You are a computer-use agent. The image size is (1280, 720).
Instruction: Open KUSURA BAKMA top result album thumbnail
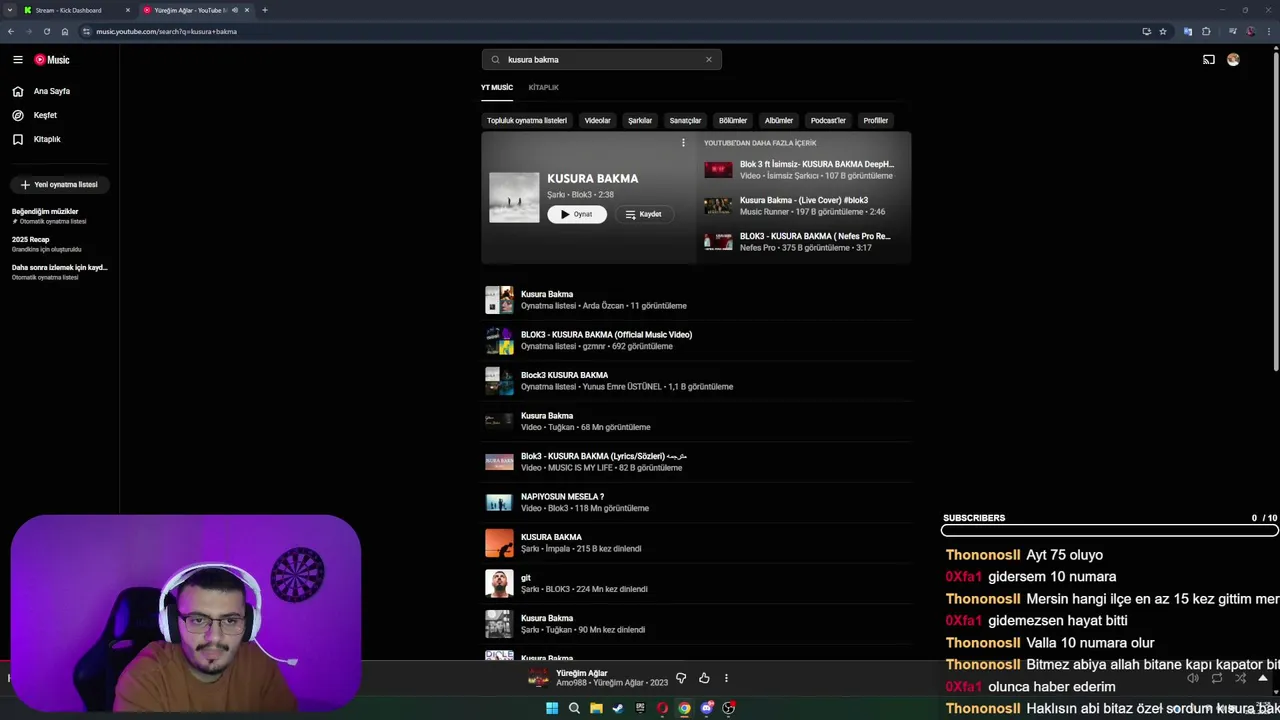coord(514,197)
